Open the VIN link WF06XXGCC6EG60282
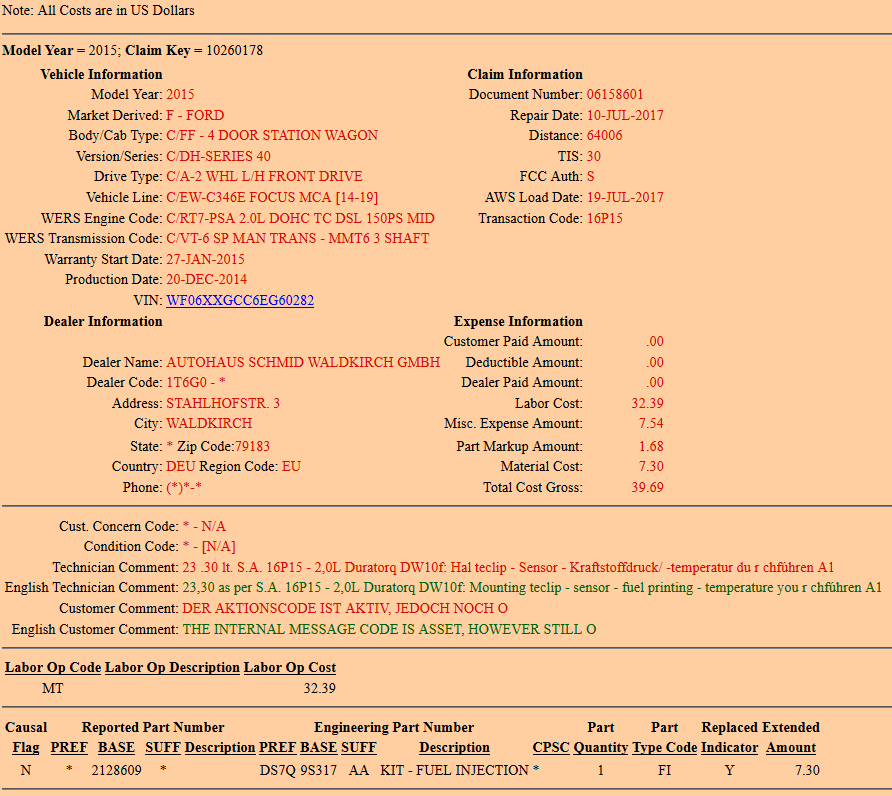The image size is (892, 796). point(240,300)
